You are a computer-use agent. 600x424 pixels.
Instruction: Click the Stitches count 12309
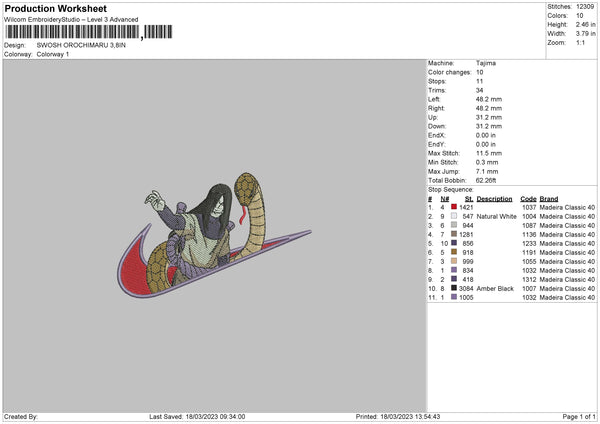coord(585,7)
